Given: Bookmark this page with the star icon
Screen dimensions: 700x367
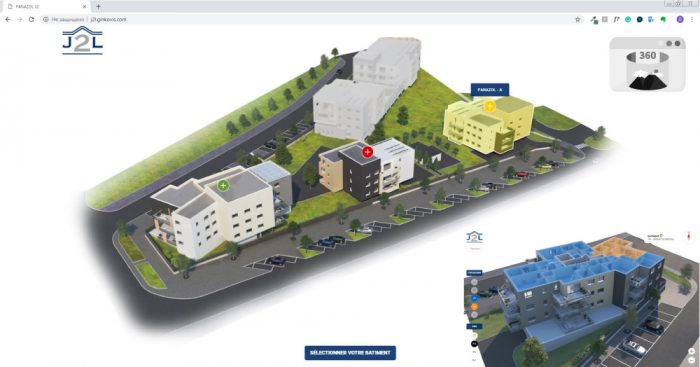Looking at the screenshot, I should click(578, 20).
